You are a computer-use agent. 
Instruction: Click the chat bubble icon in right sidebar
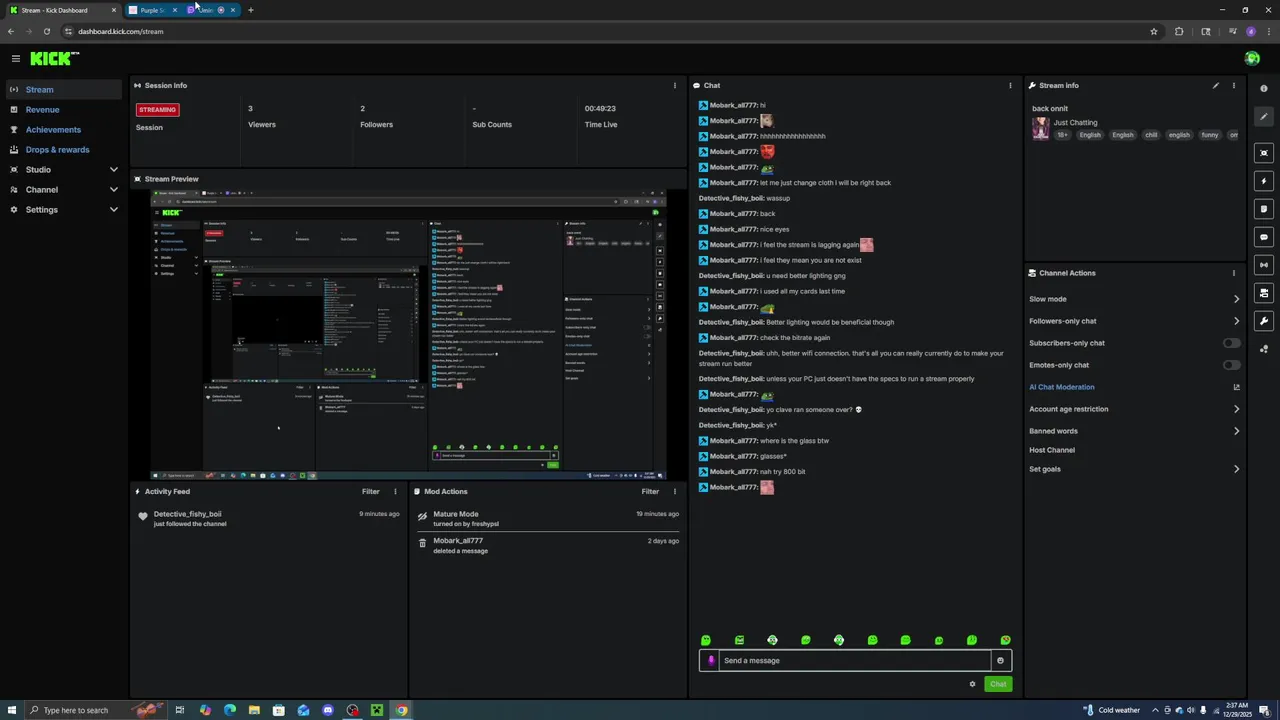pyautogui.click(x=1264, y=237)
